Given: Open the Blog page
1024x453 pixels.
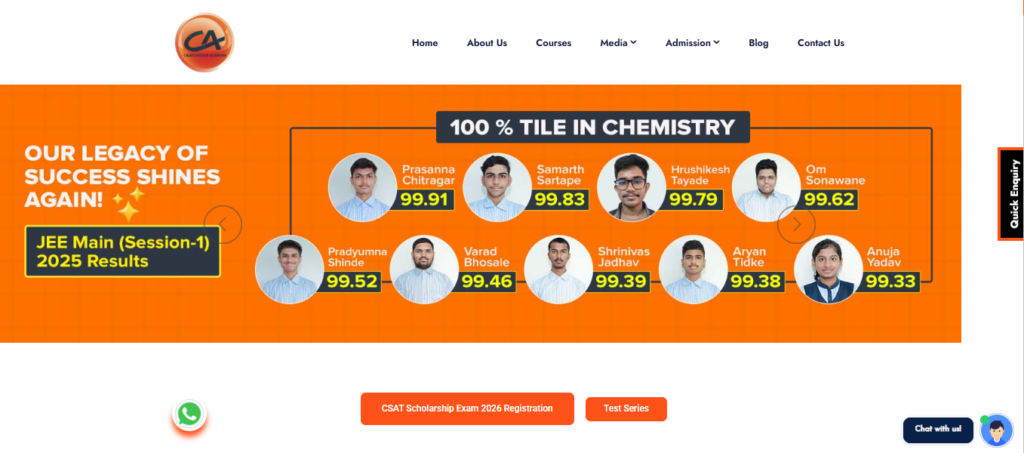Looking at the screenshot, I should tap(758, 42).
